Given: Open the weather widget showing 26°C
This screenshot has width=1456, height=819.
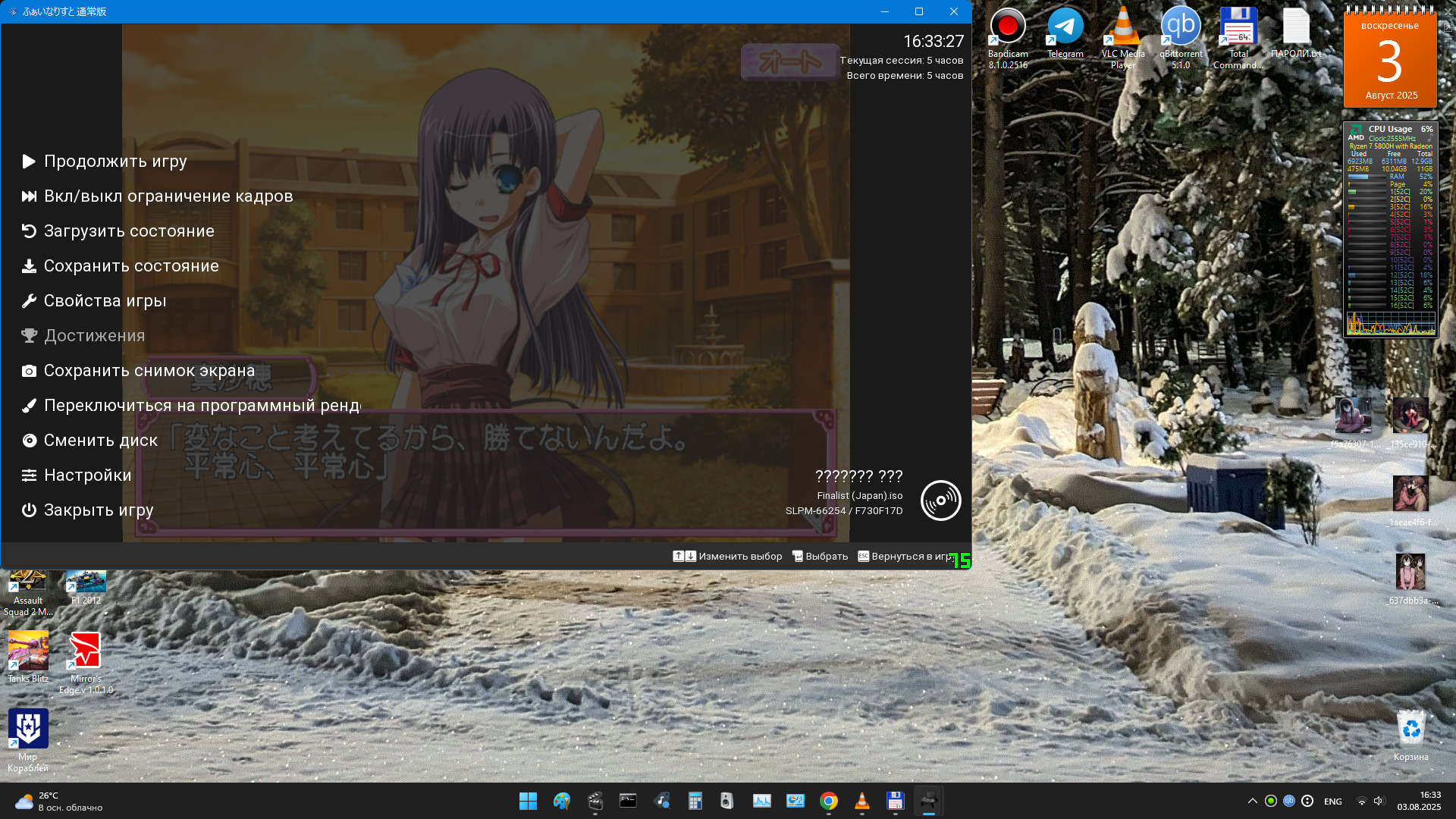Looking at the screenshot, I should click(x=59, y=801).
